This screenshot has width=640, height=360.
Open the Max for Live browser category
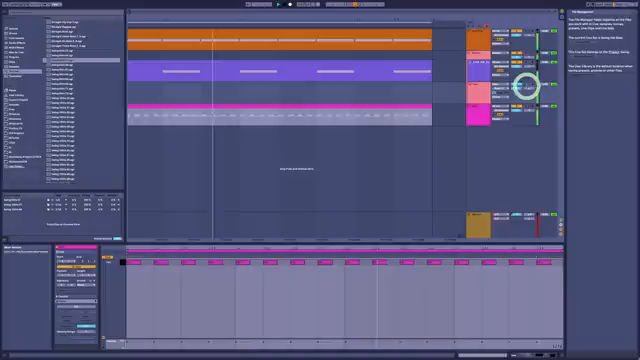coord(16,52)
